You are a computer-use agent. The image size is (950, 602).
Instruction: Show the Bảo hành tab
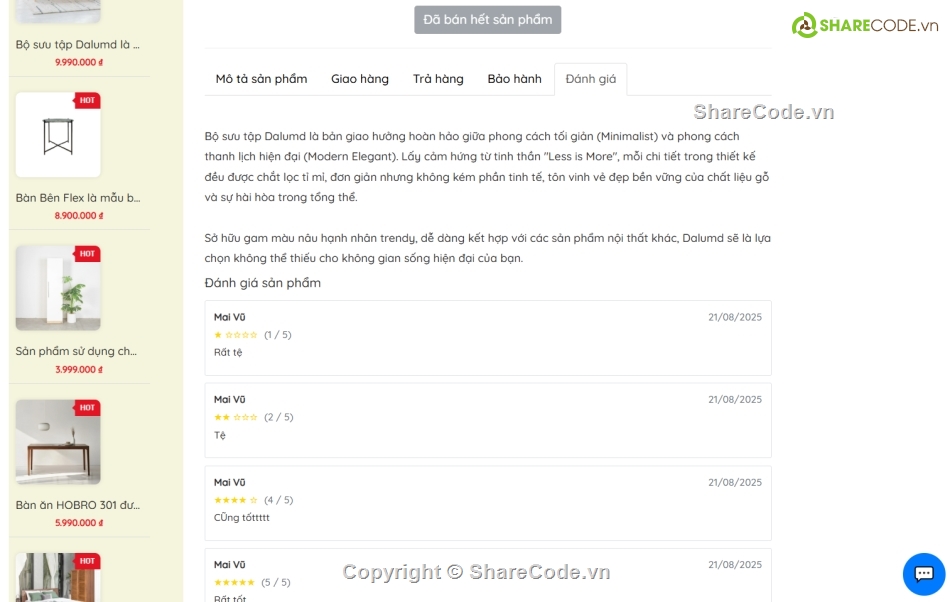514,79
